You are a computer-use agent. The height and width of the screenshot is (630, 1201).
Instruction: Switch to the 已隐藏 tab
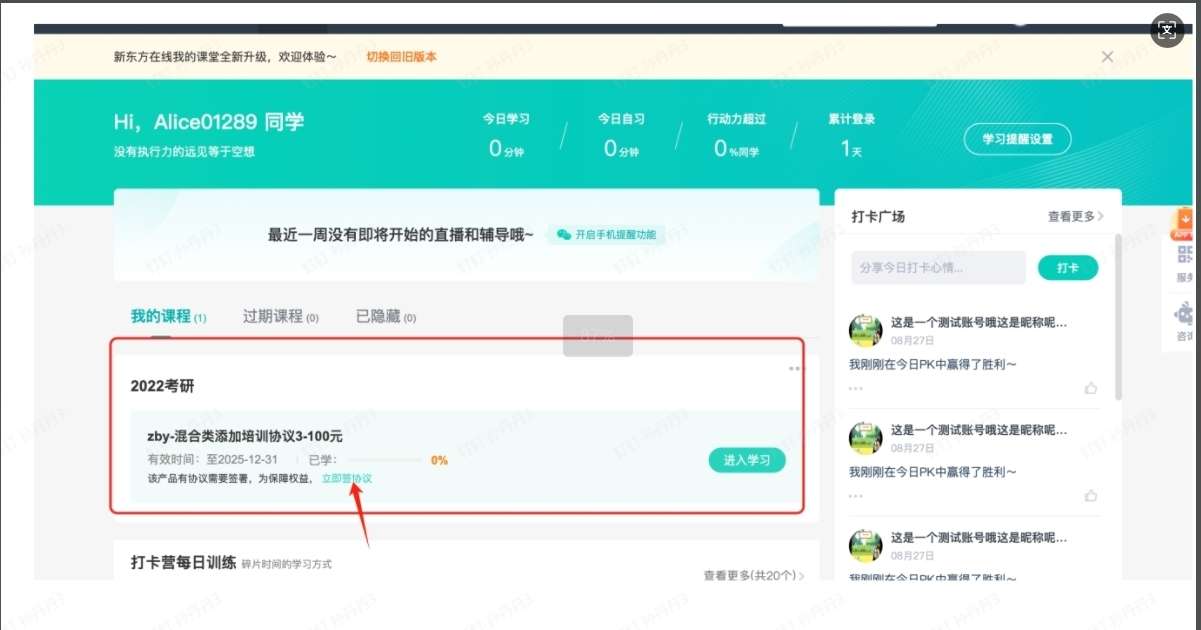point(385,317)
